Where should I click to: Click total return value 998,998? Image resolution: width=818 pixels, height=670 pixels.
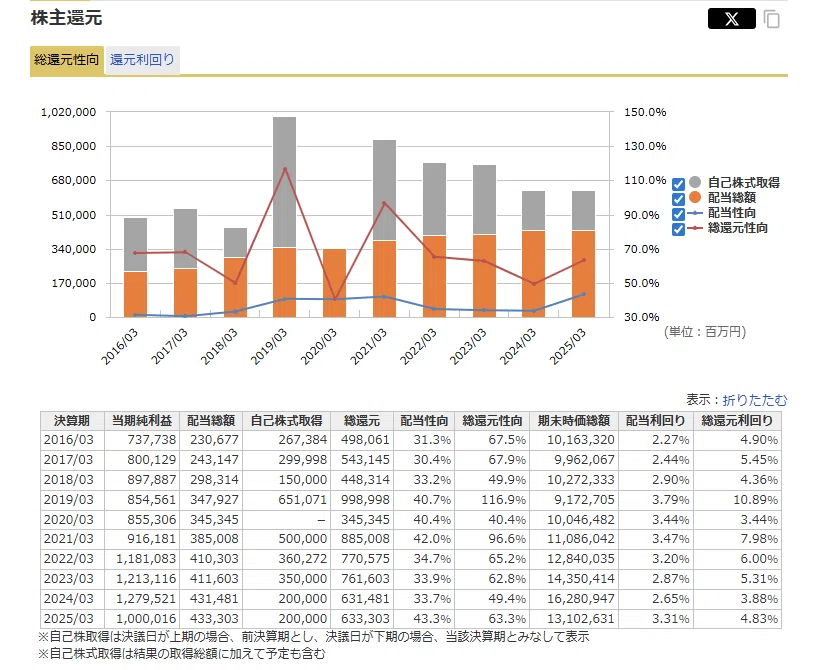365,500
